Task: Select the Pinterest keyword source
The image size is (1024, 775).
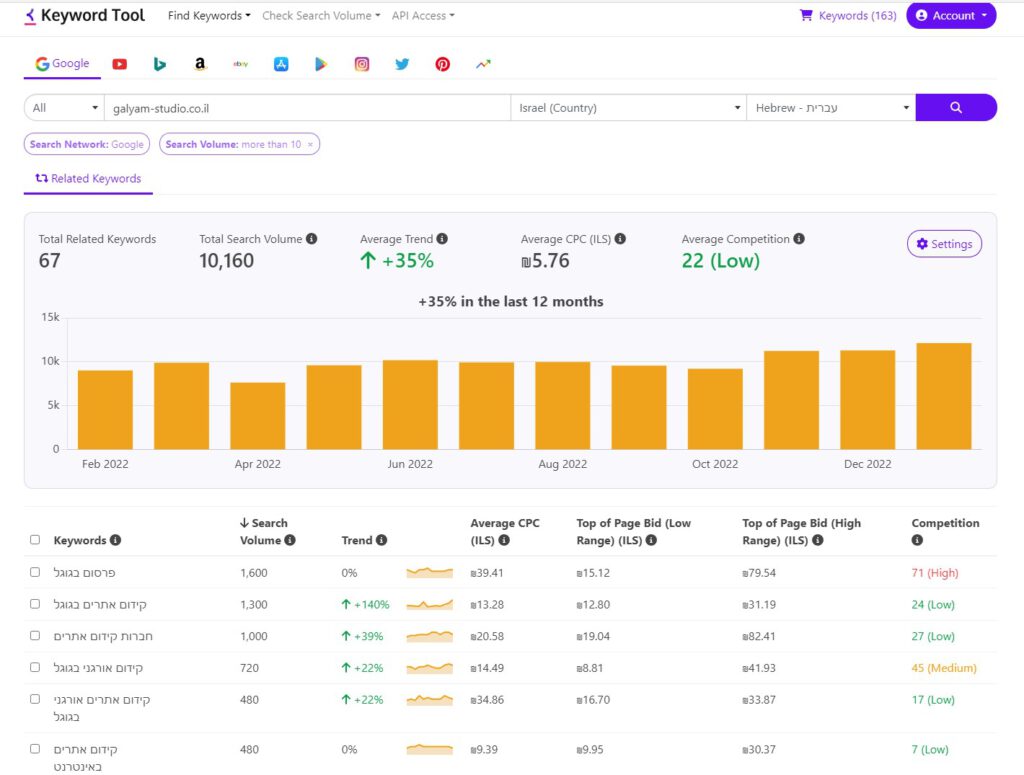Action: [443, 64]
